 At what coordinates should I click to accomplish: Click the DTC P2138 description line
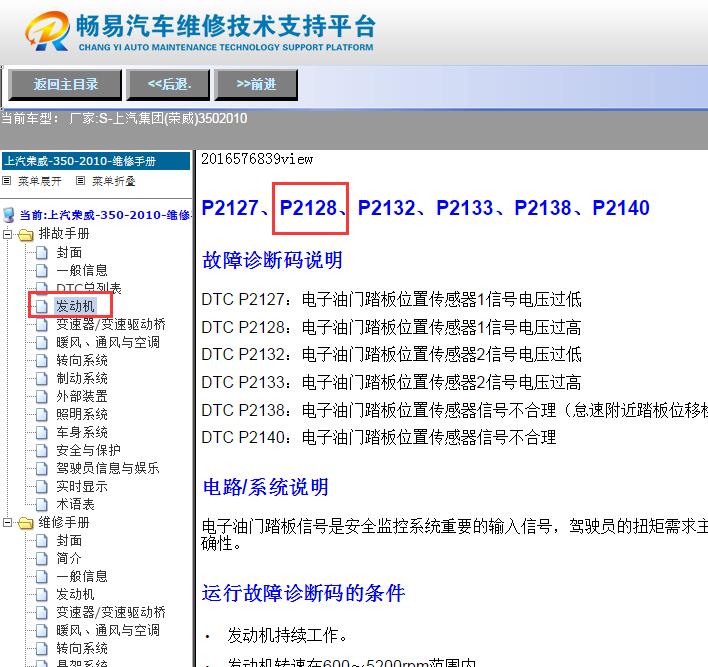[x=454, y=410]
